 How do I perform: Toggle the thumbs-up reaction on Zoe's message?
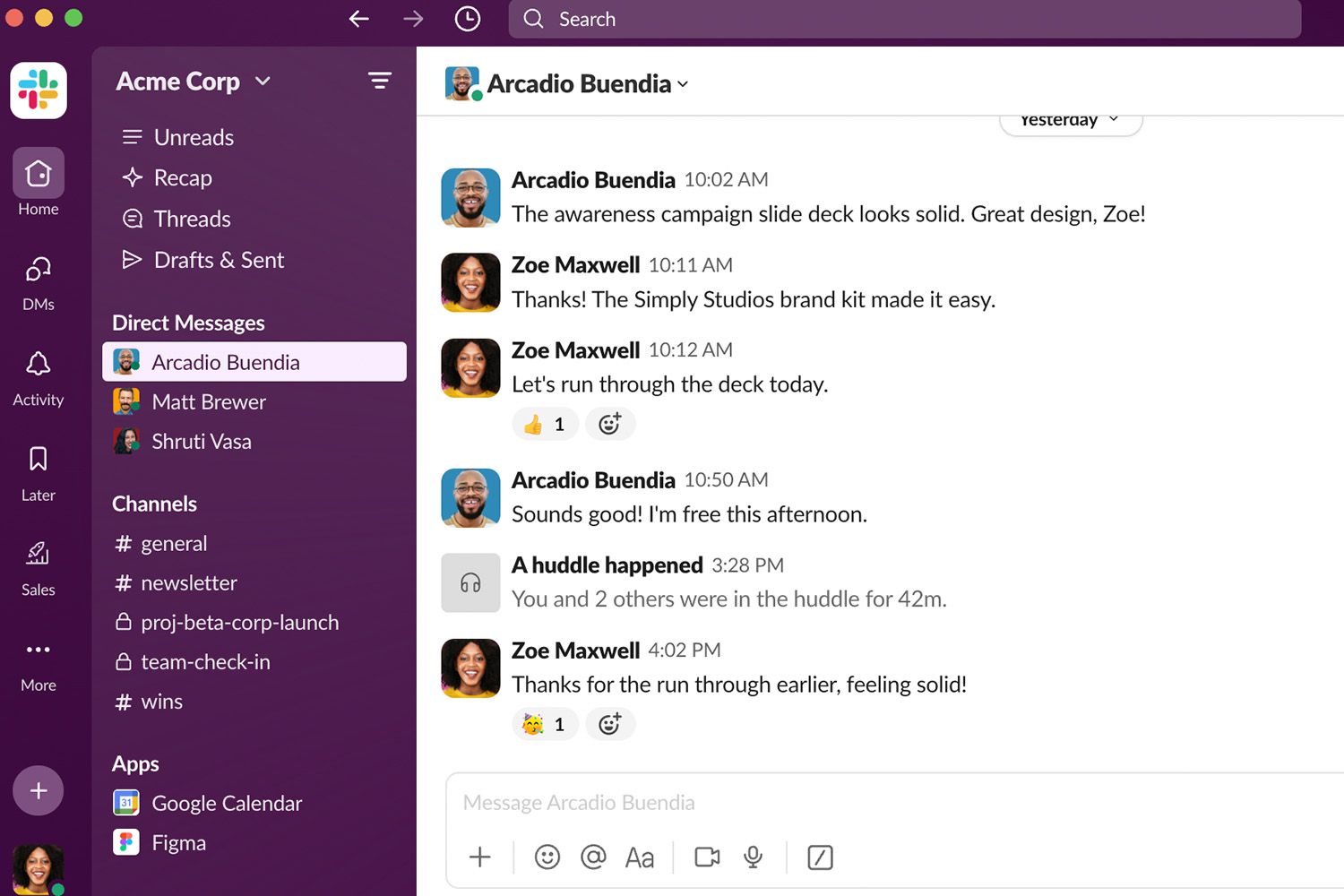(x=545, y=424)
